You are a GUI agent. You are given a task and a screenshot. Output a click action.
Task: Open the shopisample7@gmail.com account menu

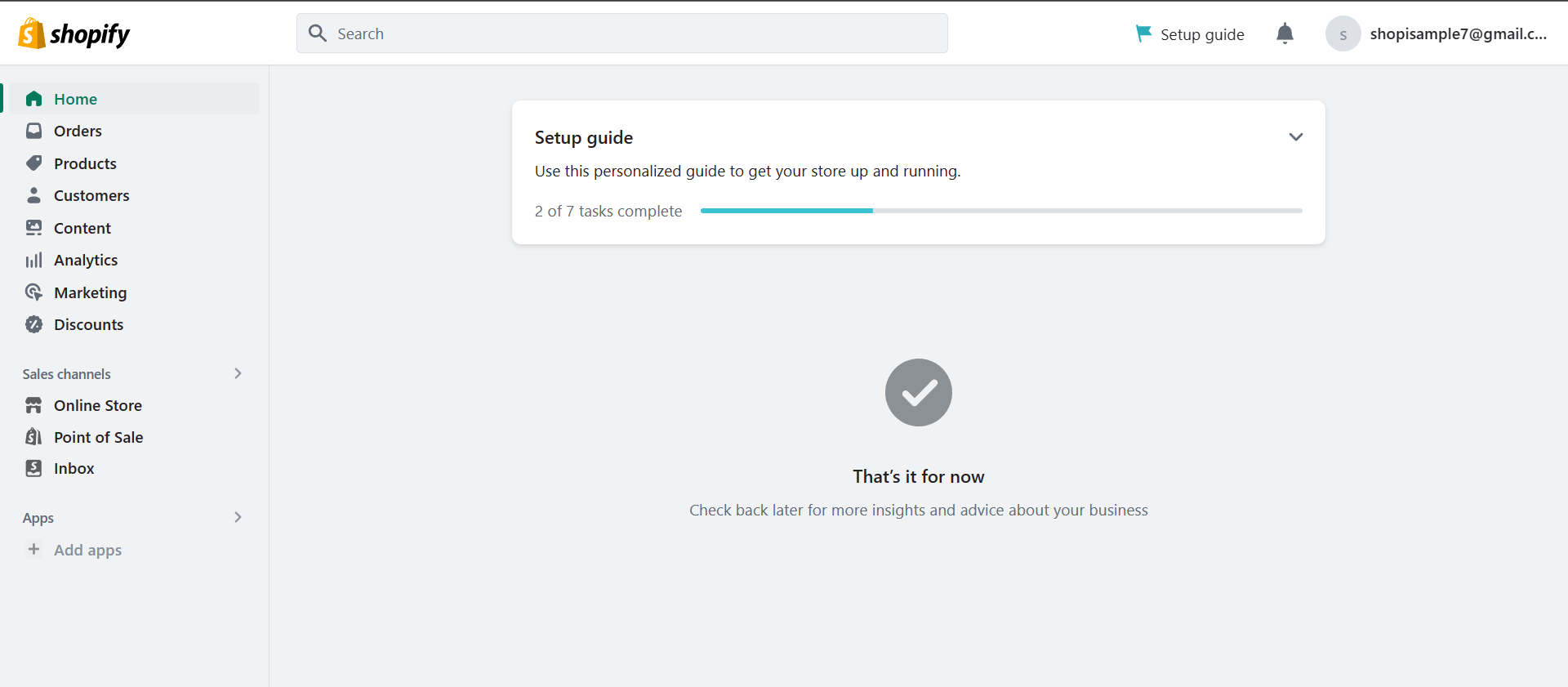click(1437, 33)
